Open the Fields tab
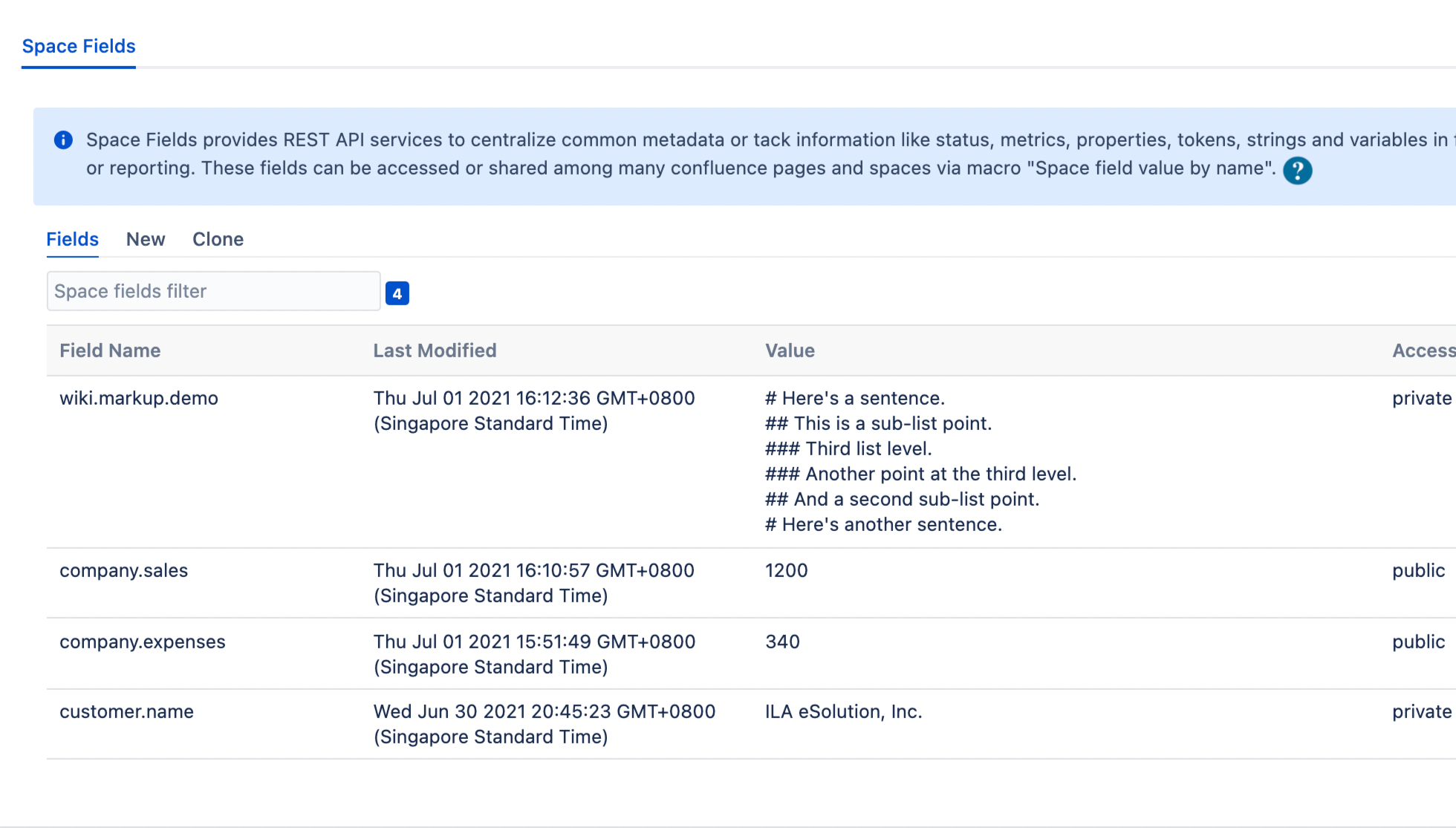The image size is (1456, 828). pos(72,239)
